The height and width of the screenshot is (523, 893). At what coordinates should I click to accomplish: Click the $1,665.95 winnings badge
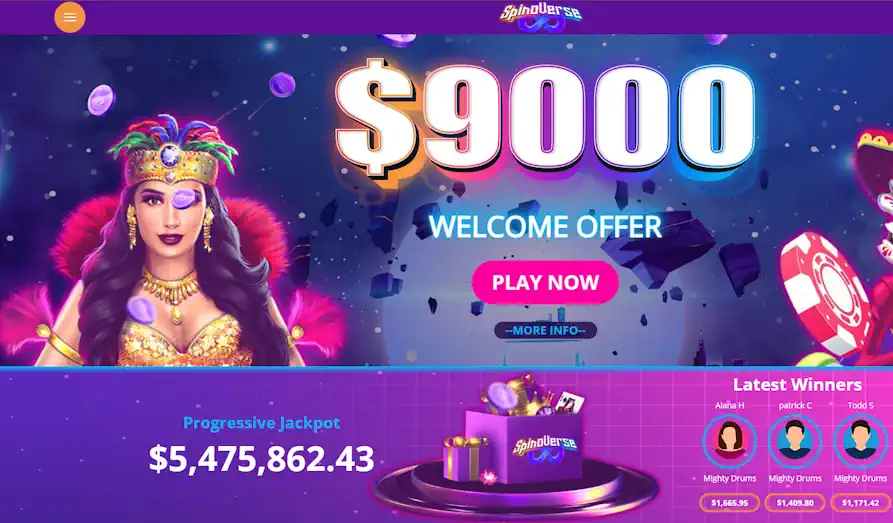pyautogui.click(x=730, y=502)
